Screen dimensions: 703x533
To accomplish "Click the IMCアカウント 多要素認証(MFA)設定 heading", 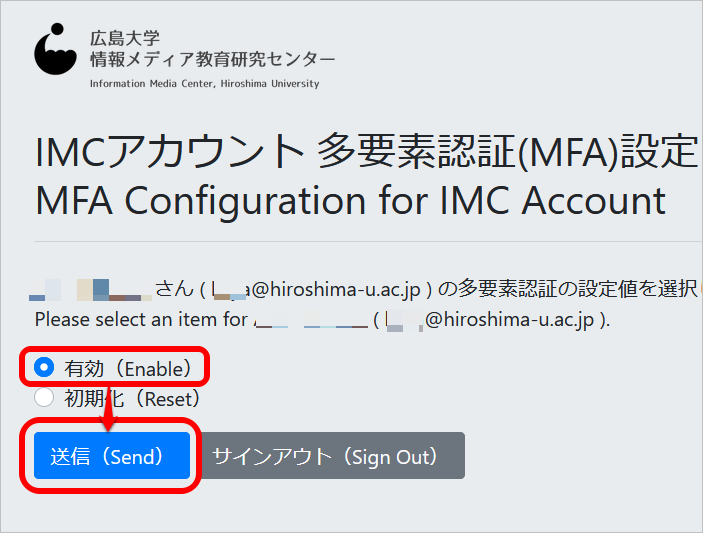I will tap(367, 152).
